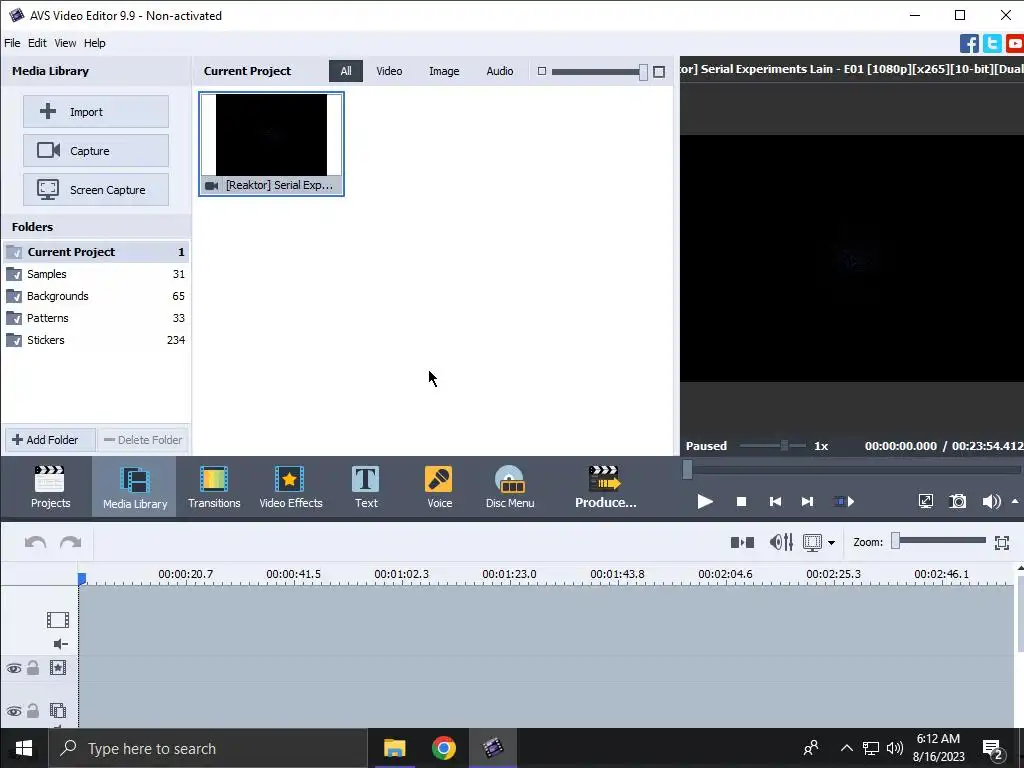1024x768 pixels.
Task: Open the Edit menu
Action: pyautogui.click(x=37, y=43)
